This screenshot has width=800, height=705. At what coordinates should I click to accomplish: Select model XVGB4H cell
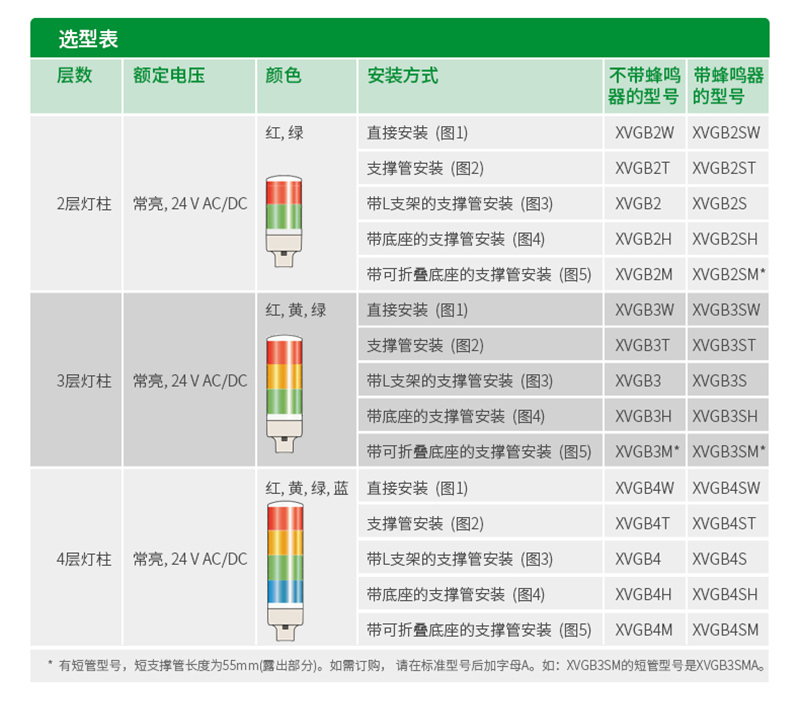tap(643, 594)
